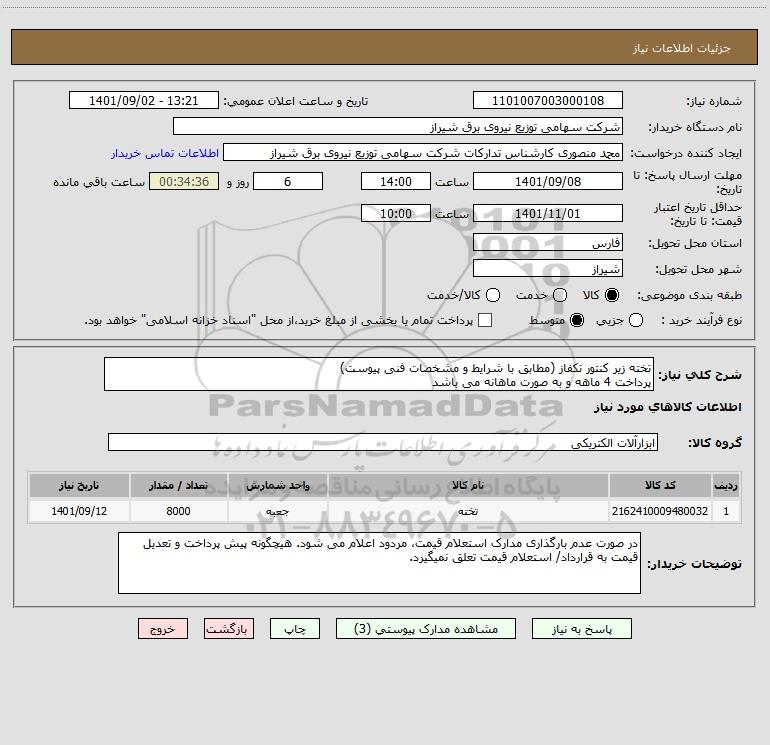Click the پاسخ به نیاز button
The height and width of the screenshot is (745, 770).
[x=581, y=629]
